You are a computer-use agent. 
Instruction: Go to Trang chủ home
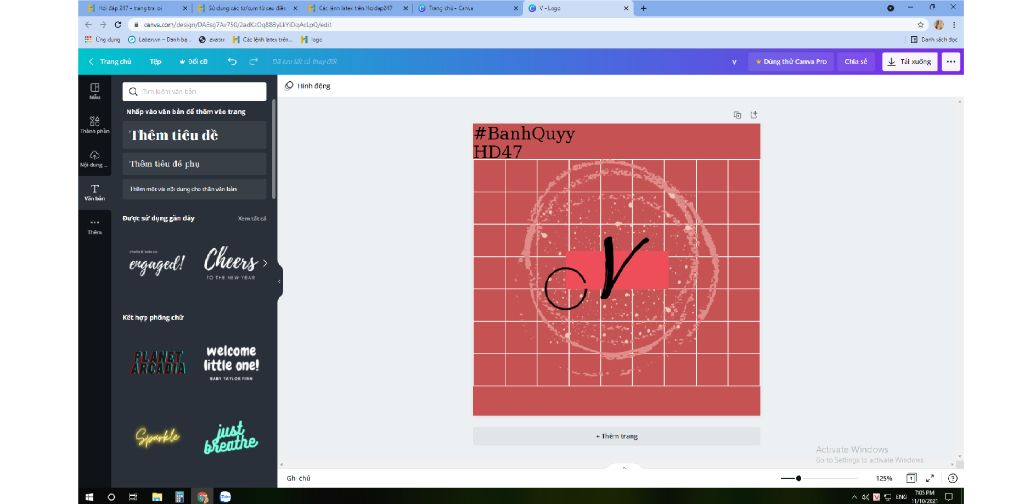click(110, 61)
